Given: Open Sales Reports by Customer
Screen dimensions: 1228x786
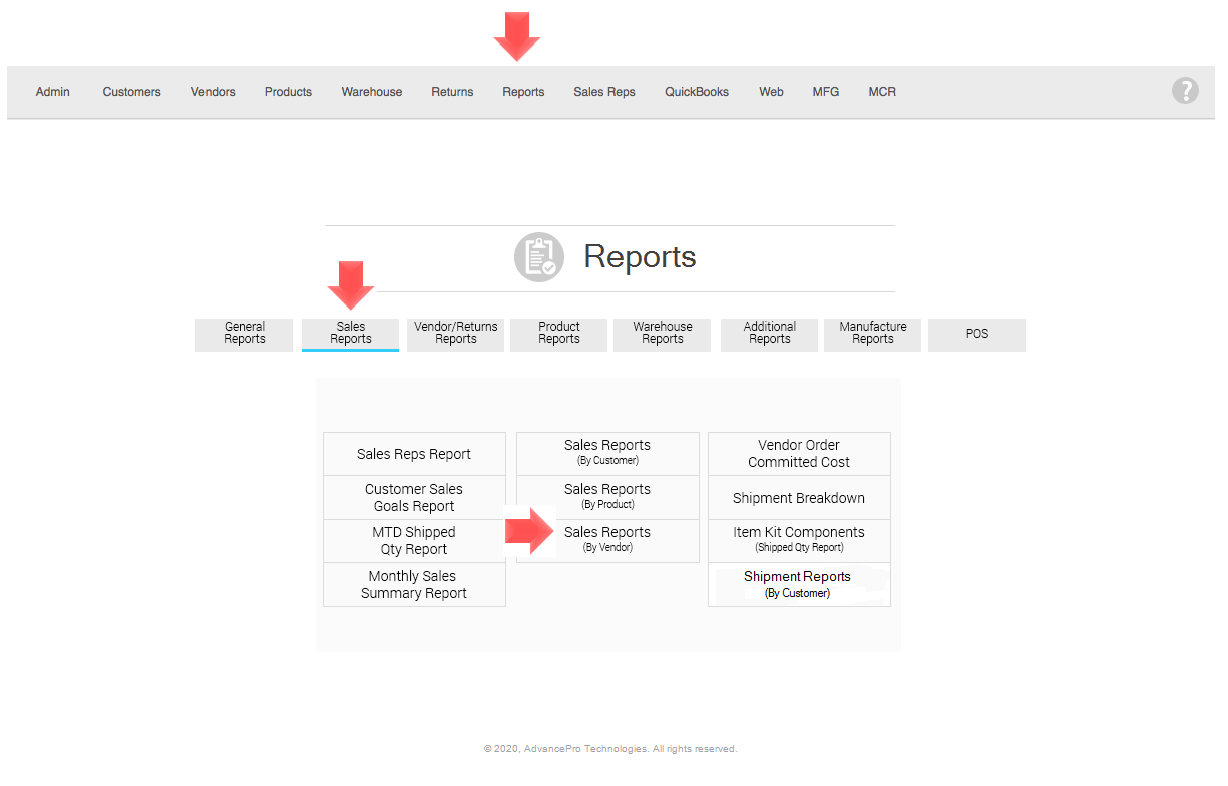Looking at the screenshot, I should coord(607,453).
